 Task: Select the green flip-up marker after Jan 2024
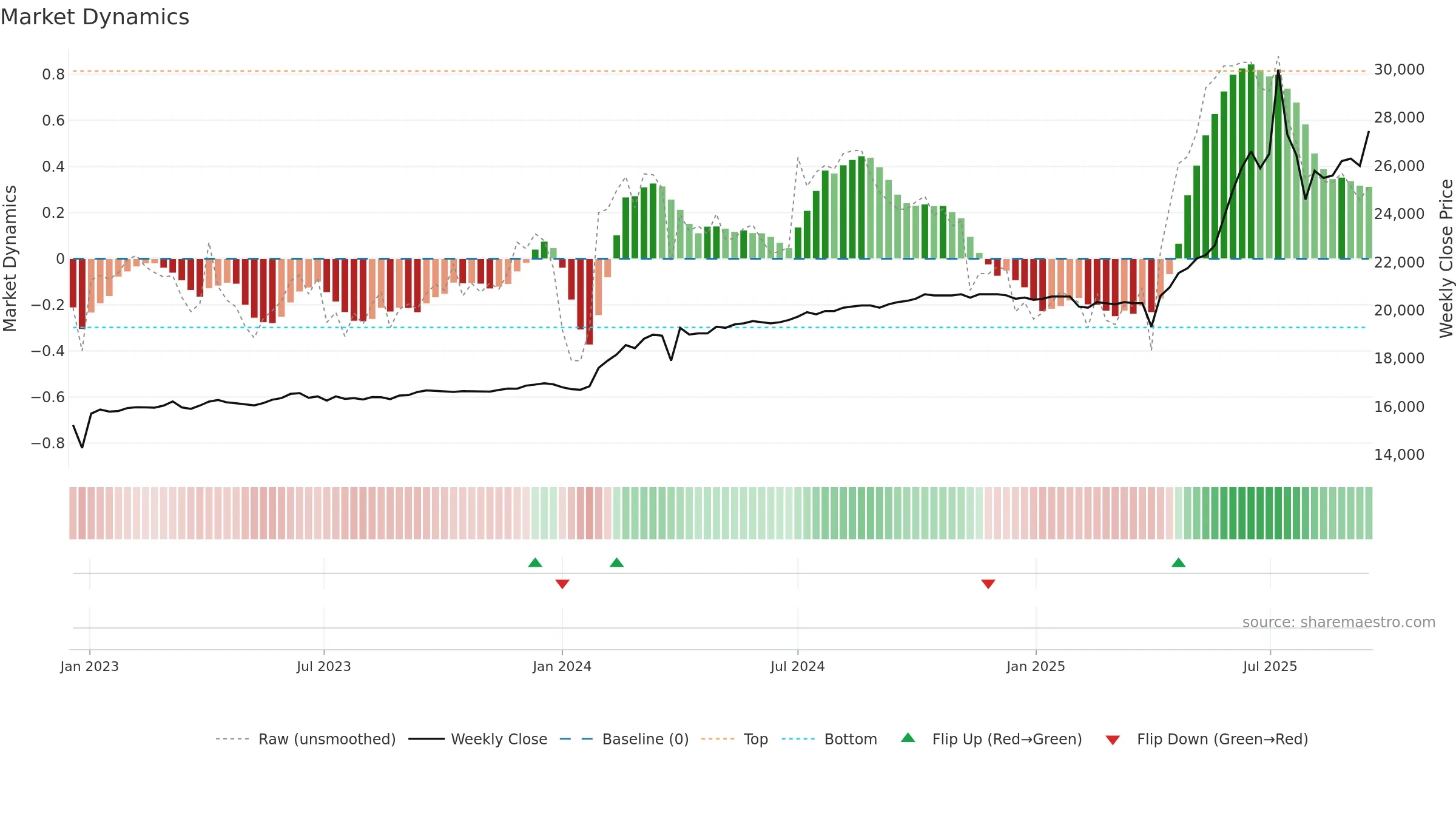click(617, 562)
